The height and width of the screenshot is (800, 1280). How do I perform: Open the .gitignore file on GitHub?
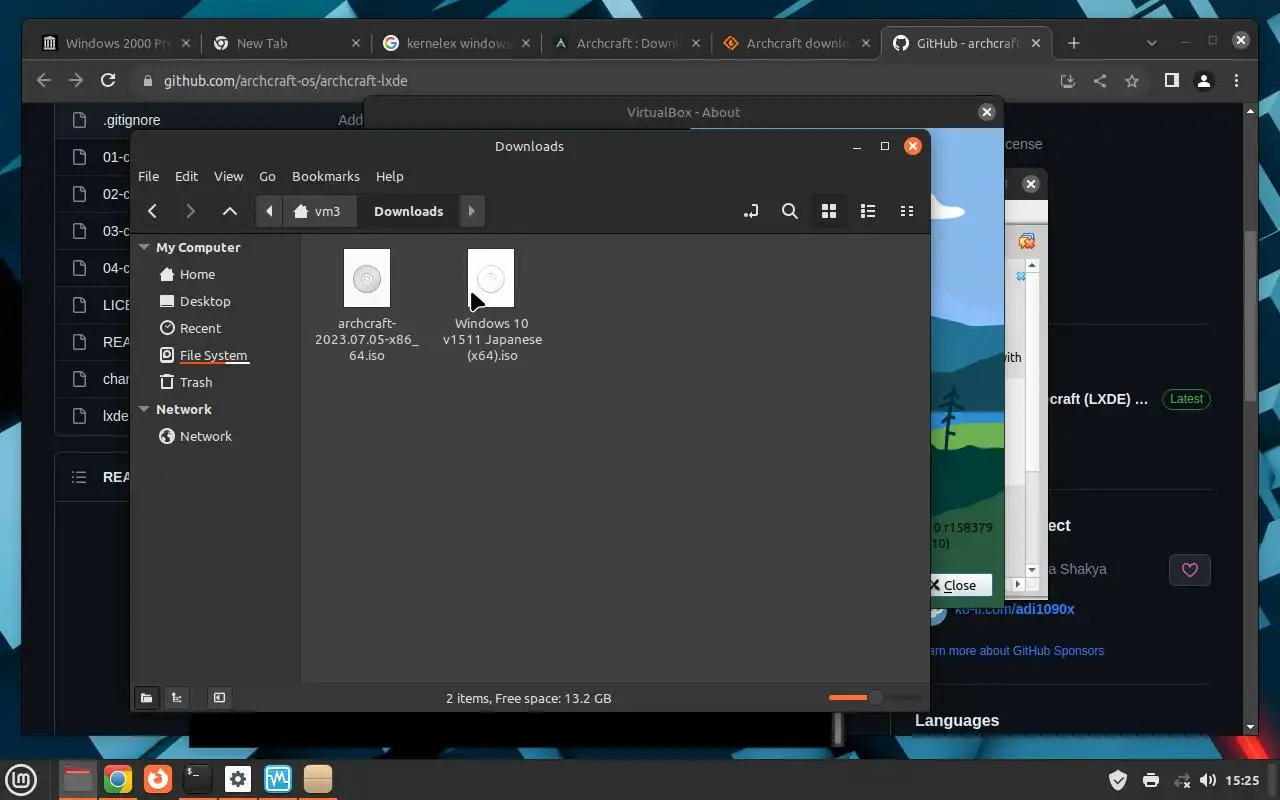tap(131, 120)
